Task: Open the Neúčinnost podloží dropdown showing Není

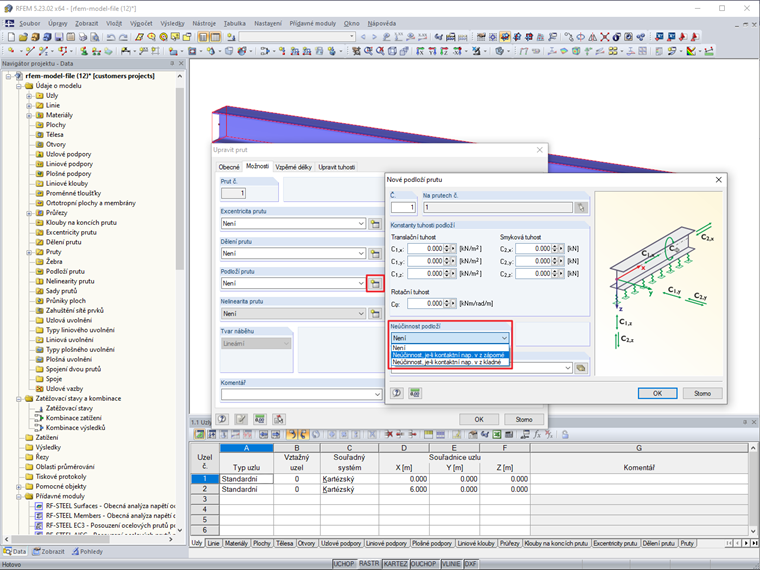Action: point(450,338)
